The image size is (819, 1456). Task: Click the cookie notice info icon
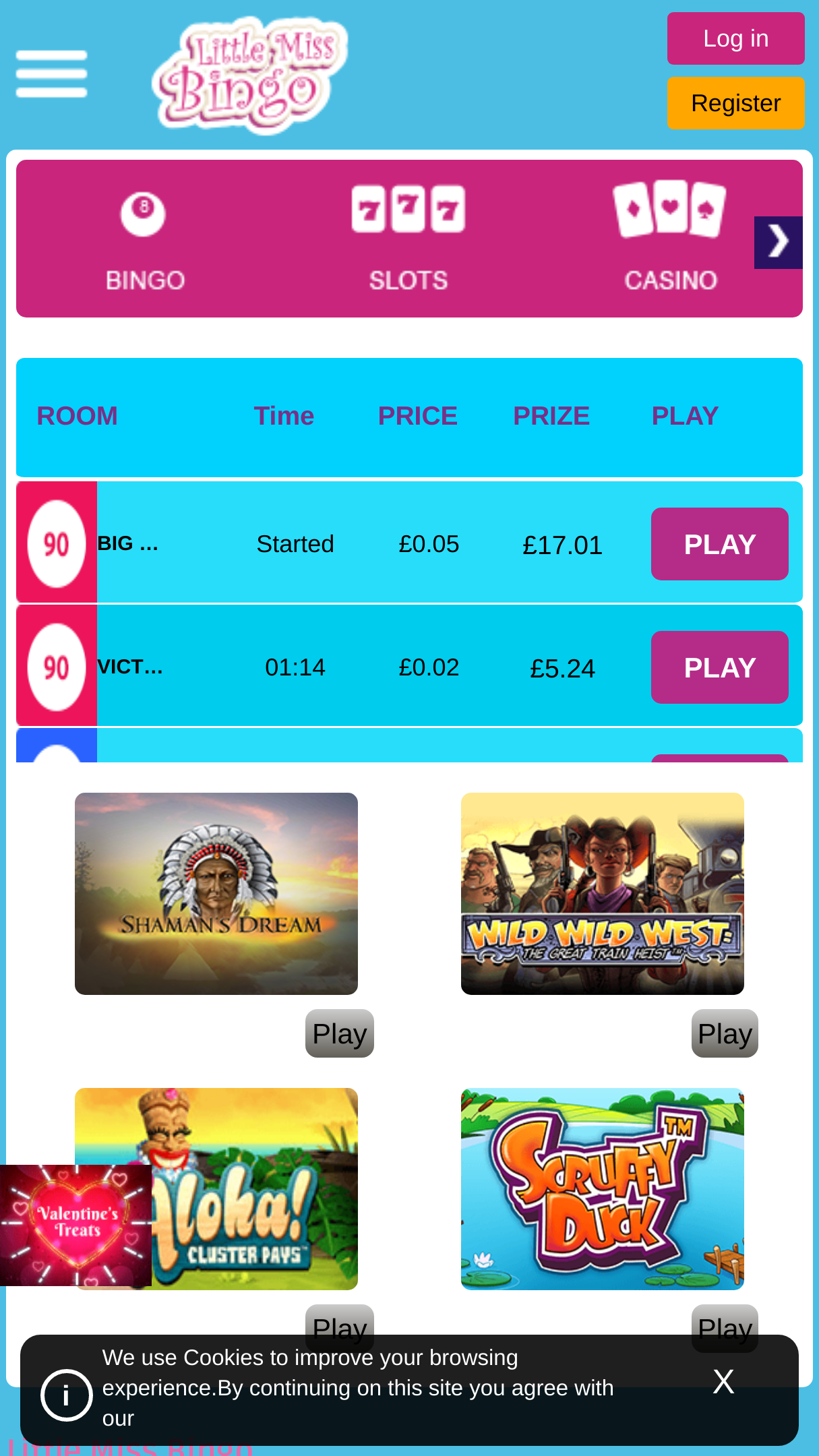(66, 1395)
